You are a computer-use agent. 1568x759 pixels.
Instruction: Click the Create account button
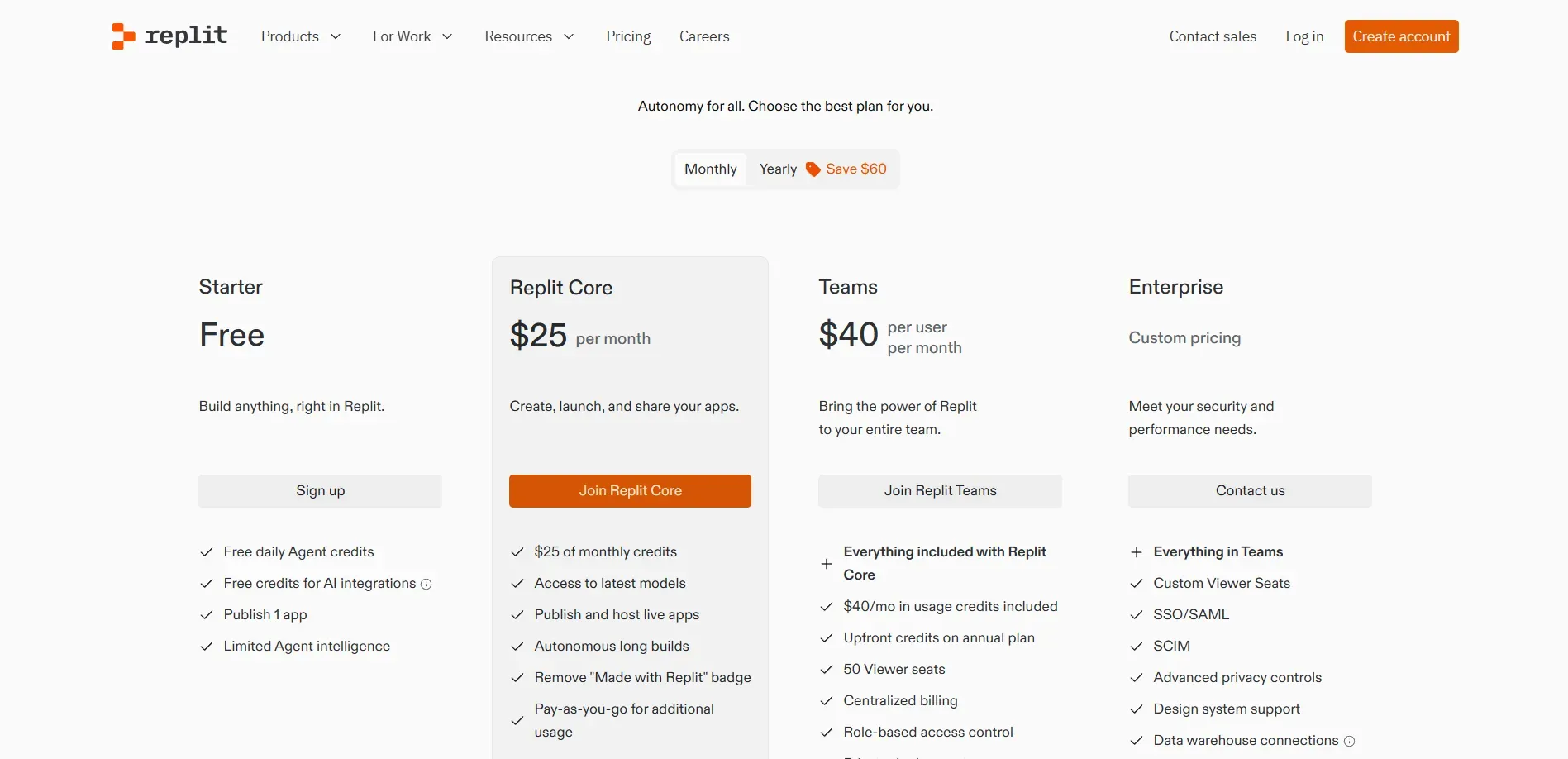[x=1400, y=36]
